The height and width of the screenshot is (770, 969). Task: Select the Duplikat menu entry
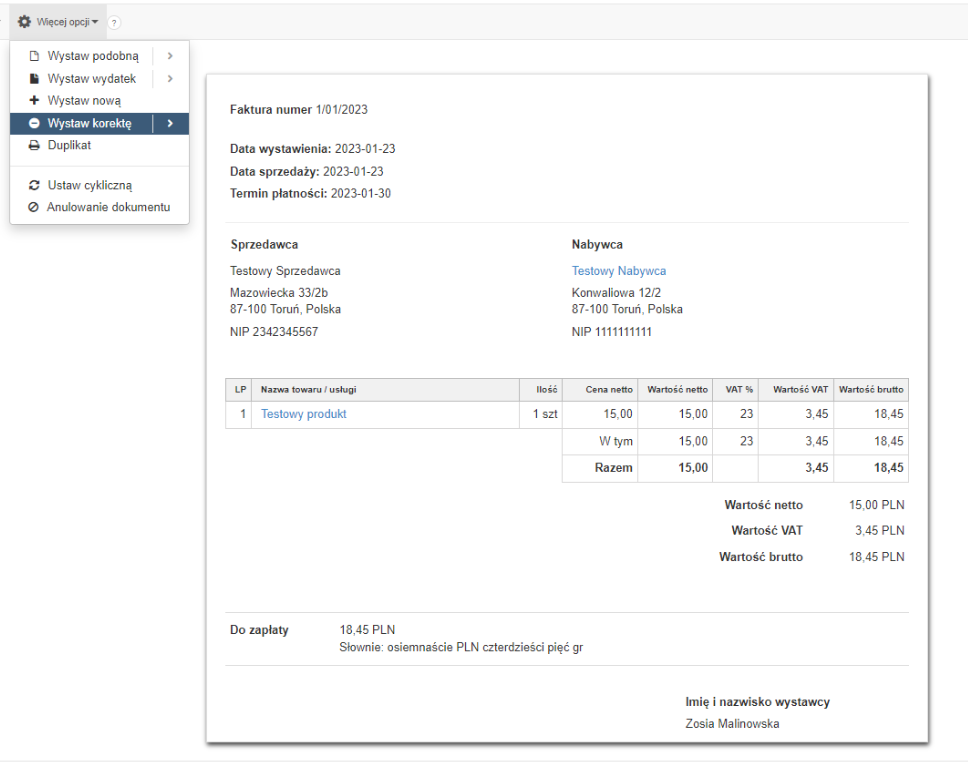tap(69, 146)
